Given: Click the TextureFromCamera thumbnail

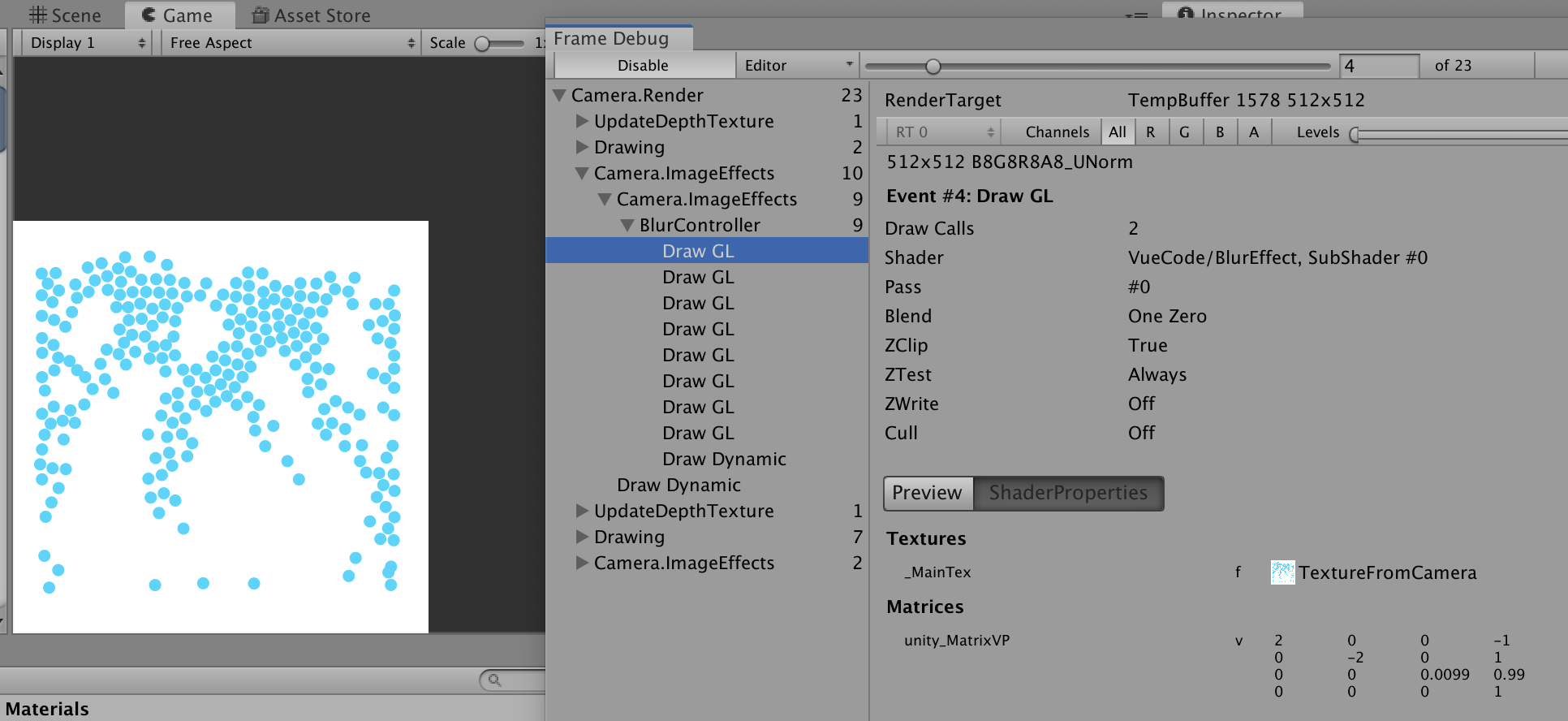Looking at the screenshot, I should tap(1282, 572).
